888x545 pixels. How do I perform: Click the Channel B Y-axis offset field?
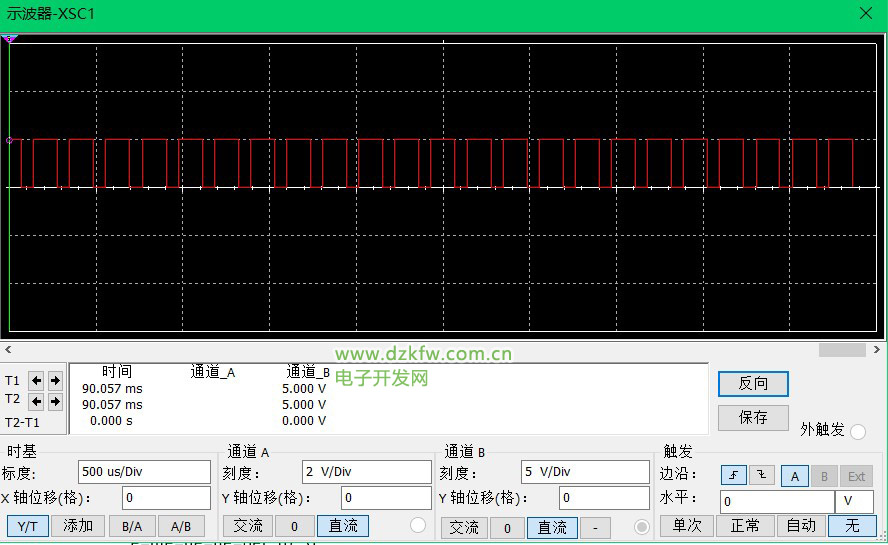[603, 498]
